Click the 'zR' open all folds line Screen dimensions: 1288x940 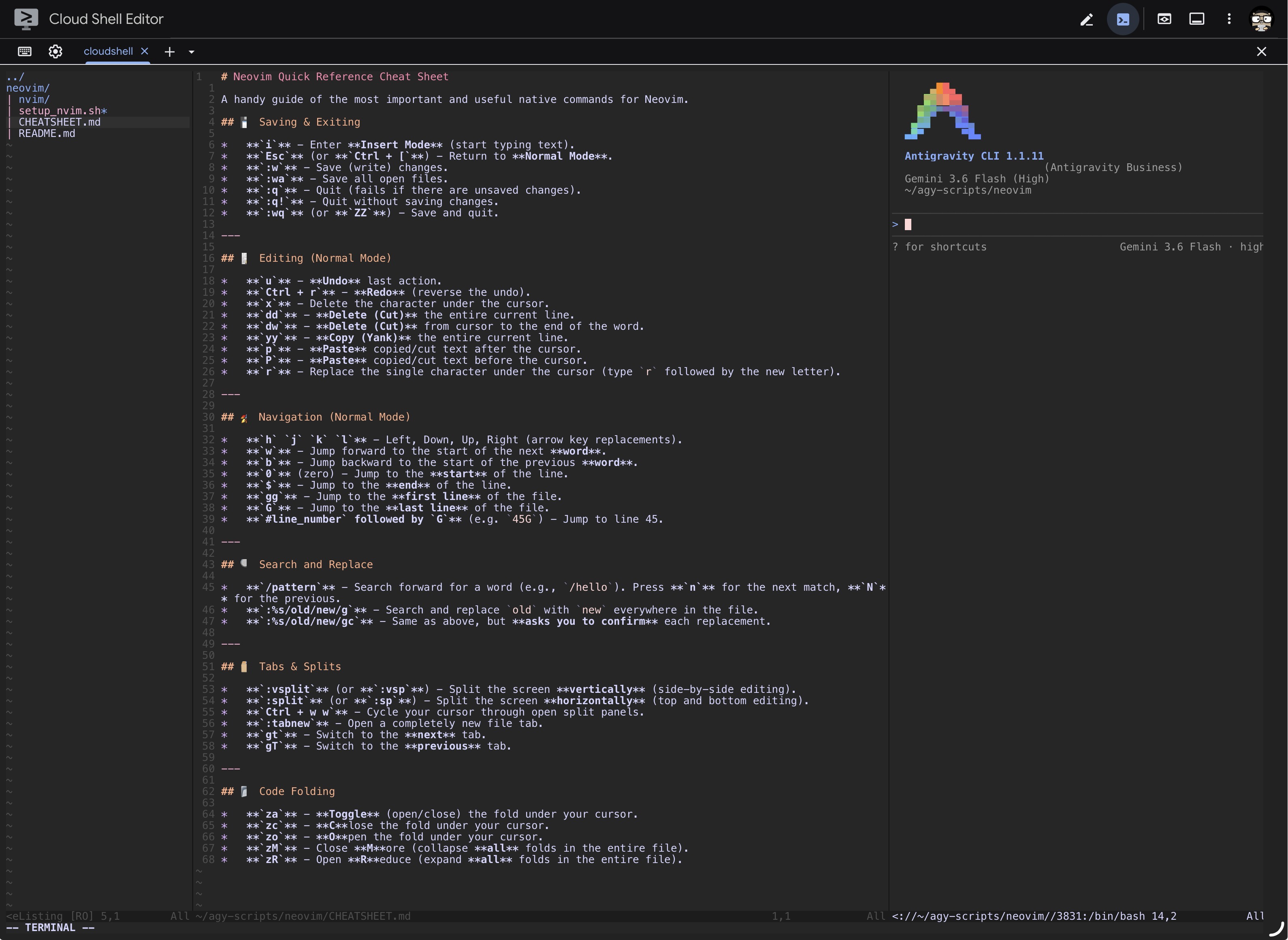coord(452,860)
